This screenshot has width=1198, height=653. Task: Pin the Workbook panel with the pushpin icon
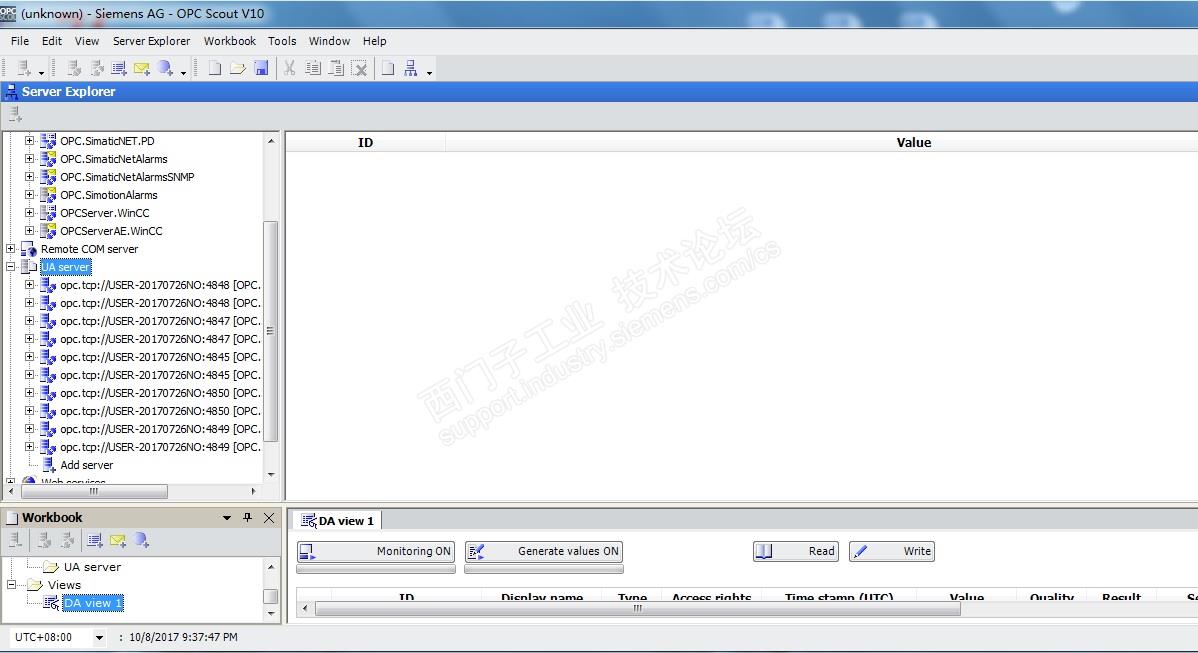[248, 517]
